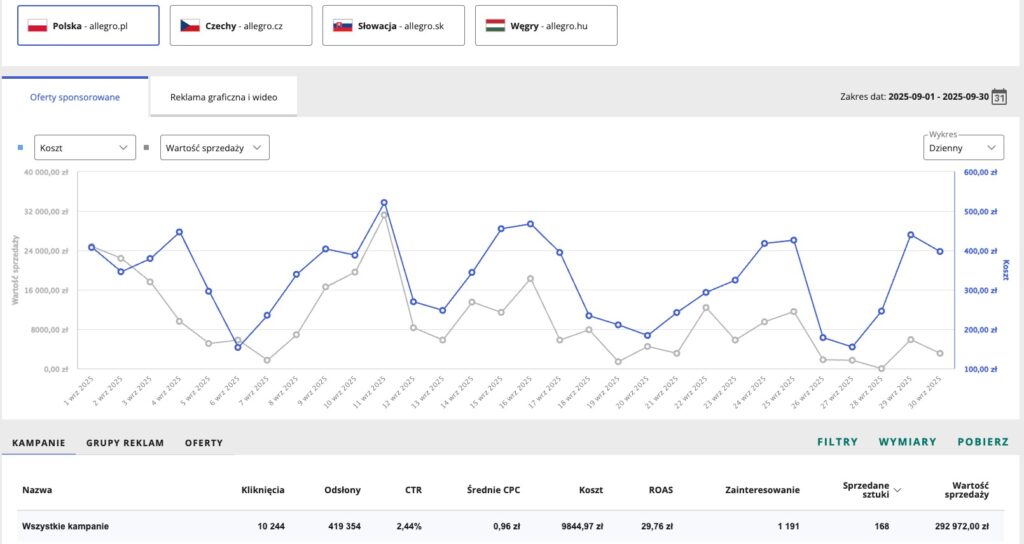The width and height of the screenshot is (1024, 544).
Task: Switch to Reklama graficzna i wideo tab
Action: click(x=223, y=98)
